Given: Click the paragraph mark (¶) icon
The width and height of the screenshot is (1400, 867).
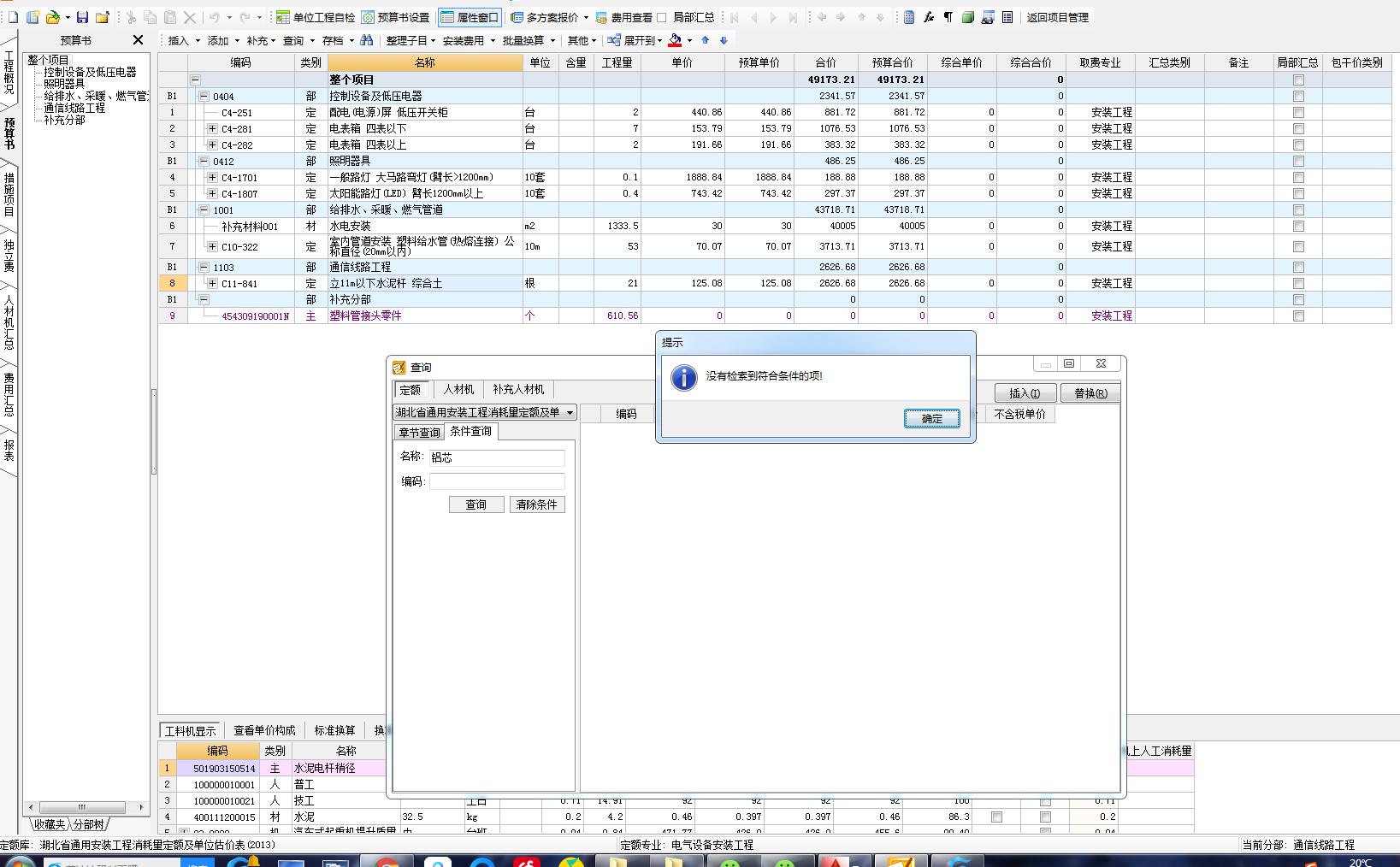Looking at the screenshot, I should (x=948, y=17).
